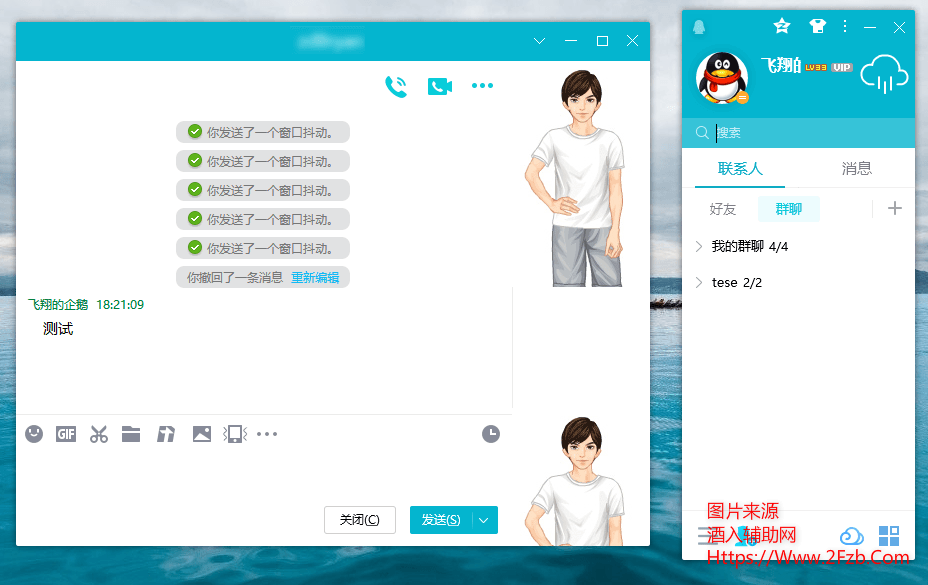
Task: Open the message history clock icon
Action: [491, 434]
